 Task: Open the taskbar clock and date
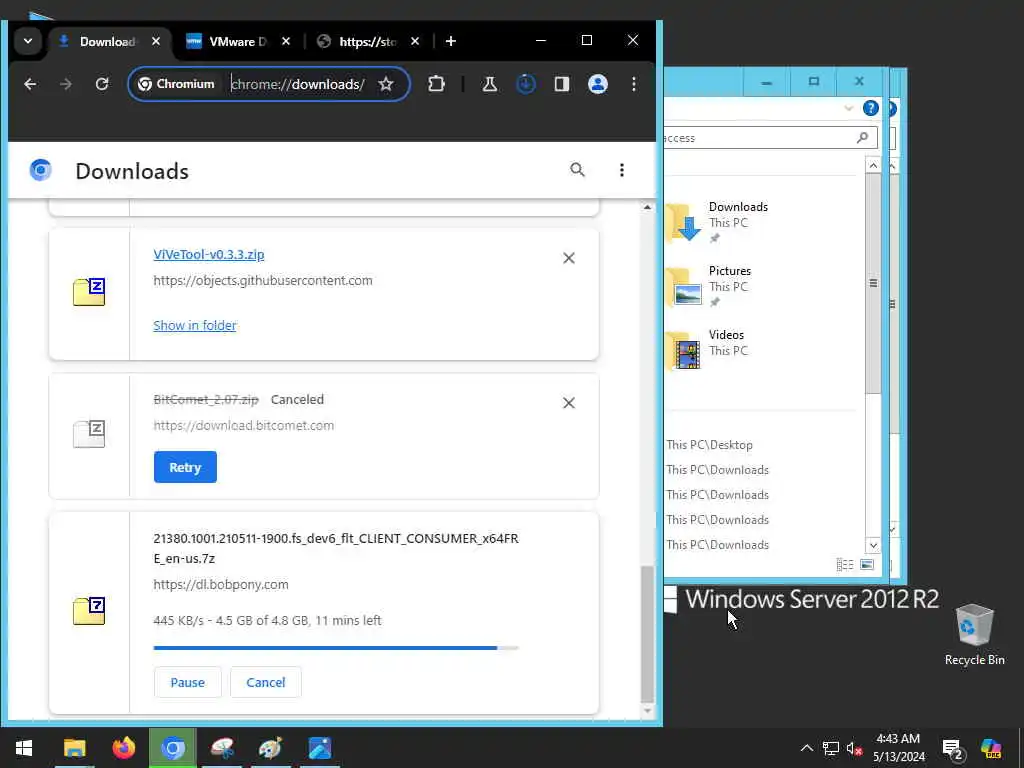pos(899,748)
